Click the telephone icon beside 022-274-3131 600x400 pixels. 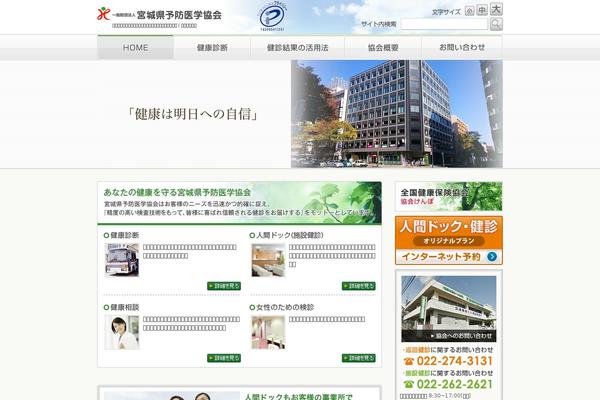click(x=409, y=361)
